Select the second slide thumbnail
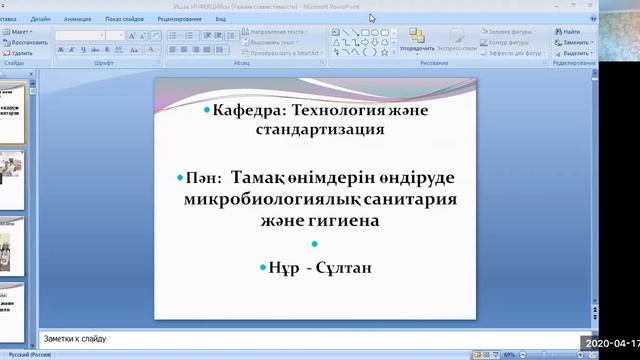This screenshot has width=640, height=360. 12,180
